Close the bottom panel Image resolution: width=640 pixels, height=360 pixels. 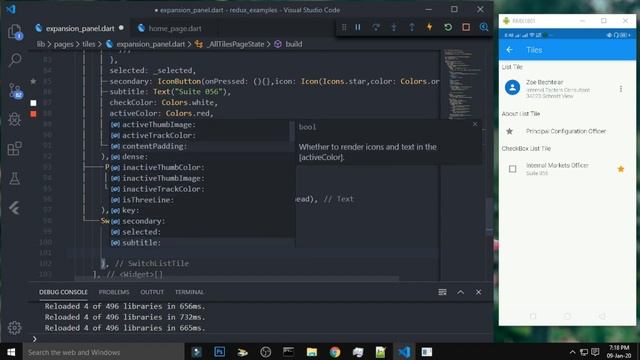coord(478,292)
